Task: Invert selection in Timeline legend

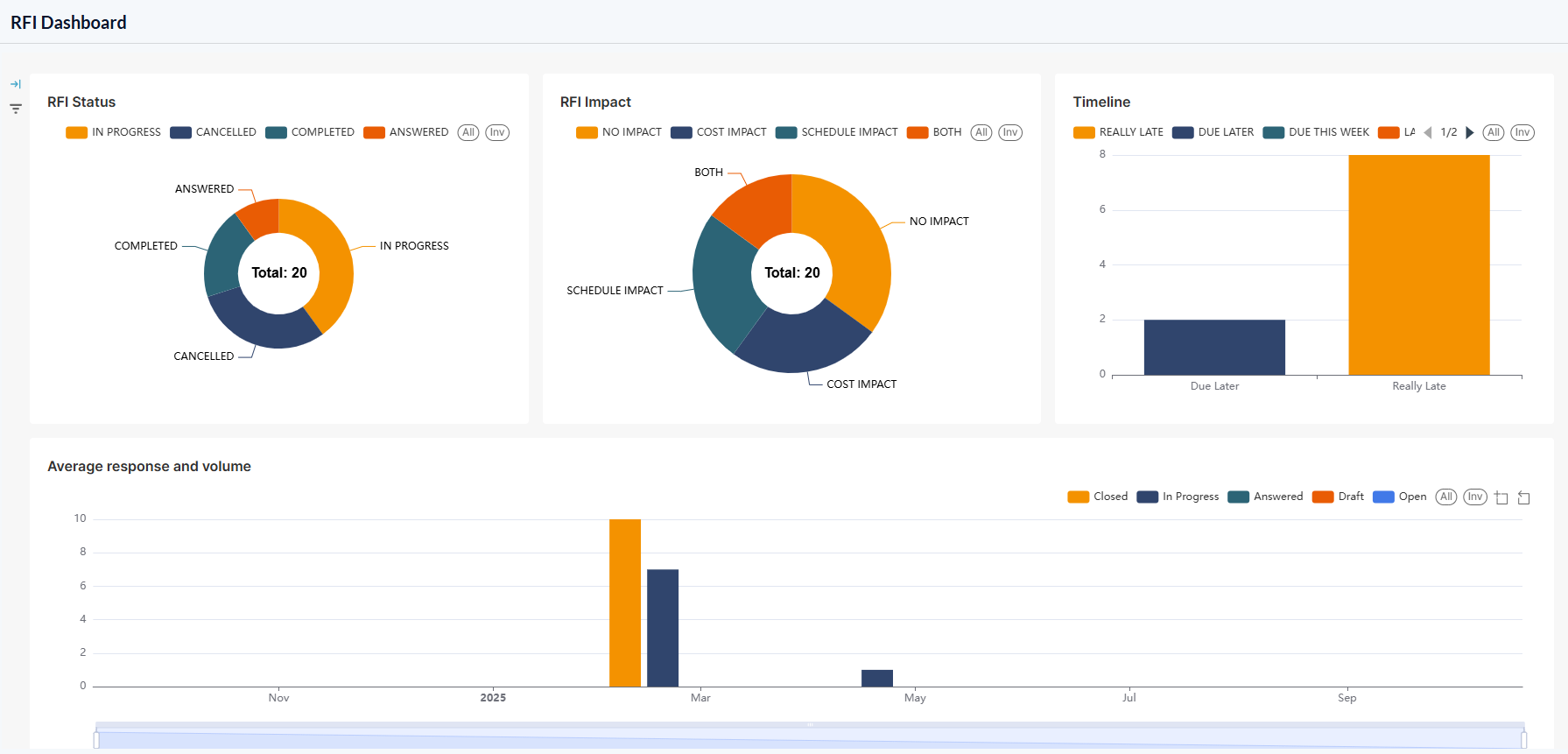Action: click(x=1522, y=132)
